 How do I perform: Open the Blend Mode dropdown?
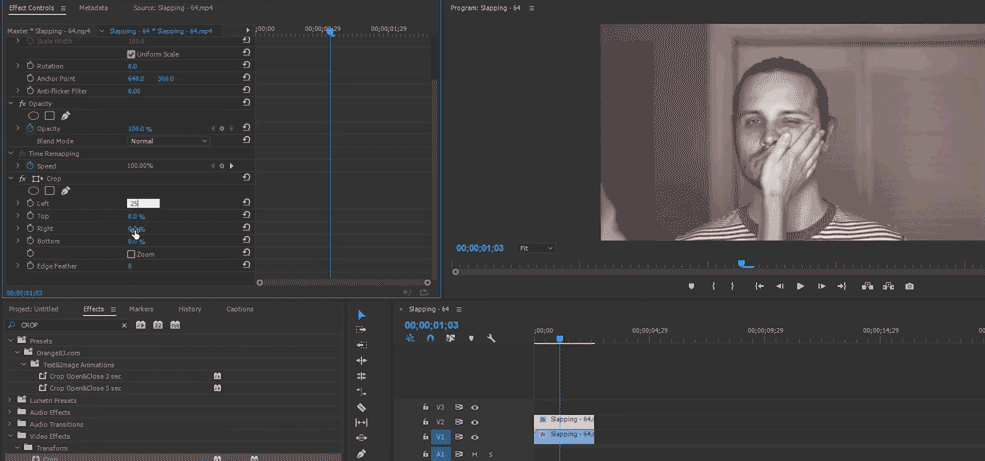[168, 141]
